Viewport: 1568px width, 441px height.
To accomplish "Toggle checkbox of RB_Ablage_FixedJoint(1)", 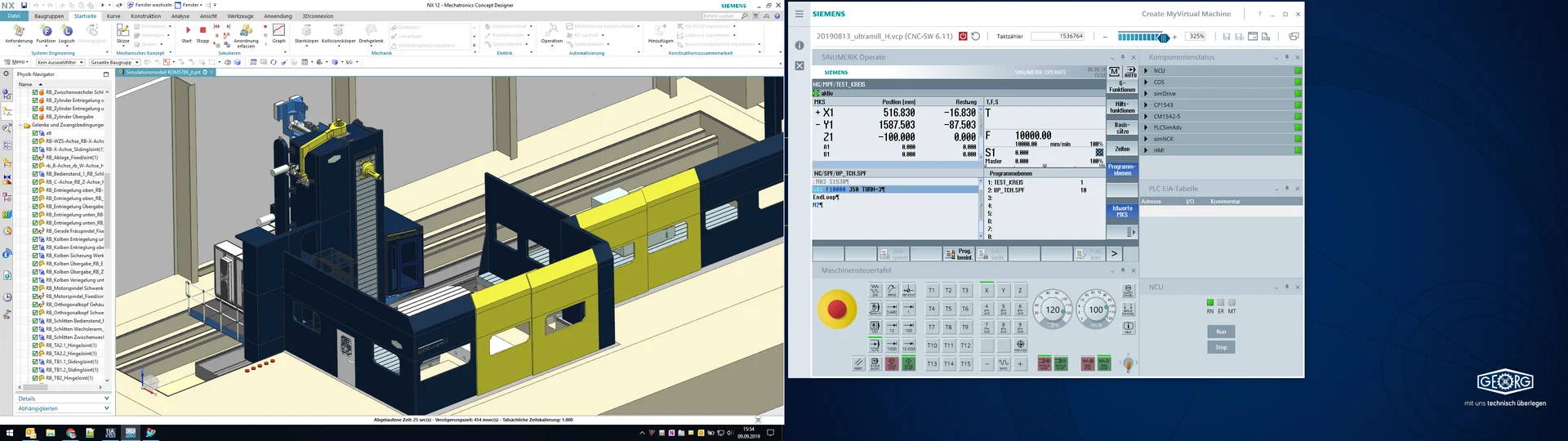I will 35,158.
